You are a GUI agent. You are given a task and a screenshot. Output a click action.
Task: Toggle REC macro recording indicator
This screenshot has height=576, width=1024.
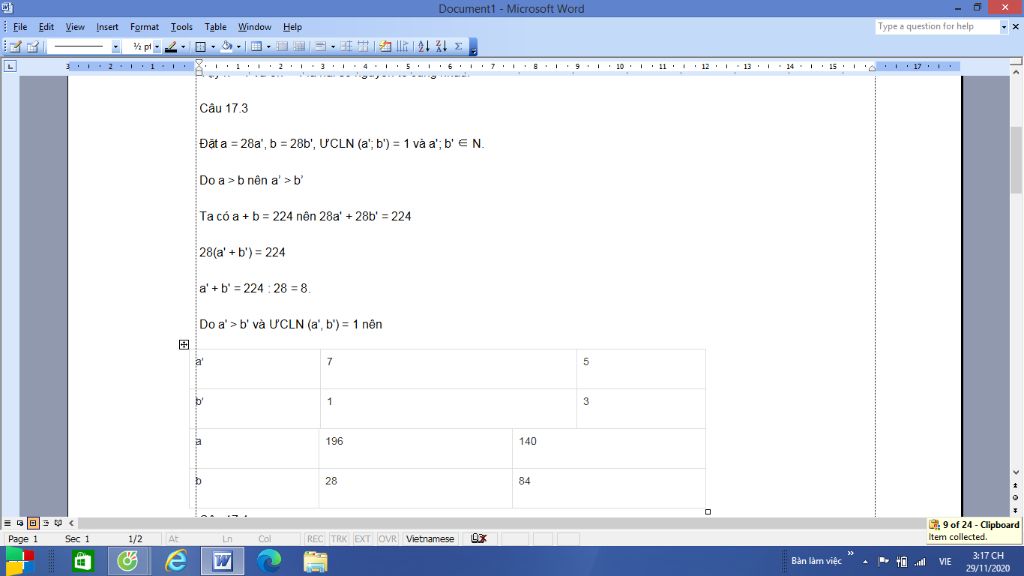[315, 539]
